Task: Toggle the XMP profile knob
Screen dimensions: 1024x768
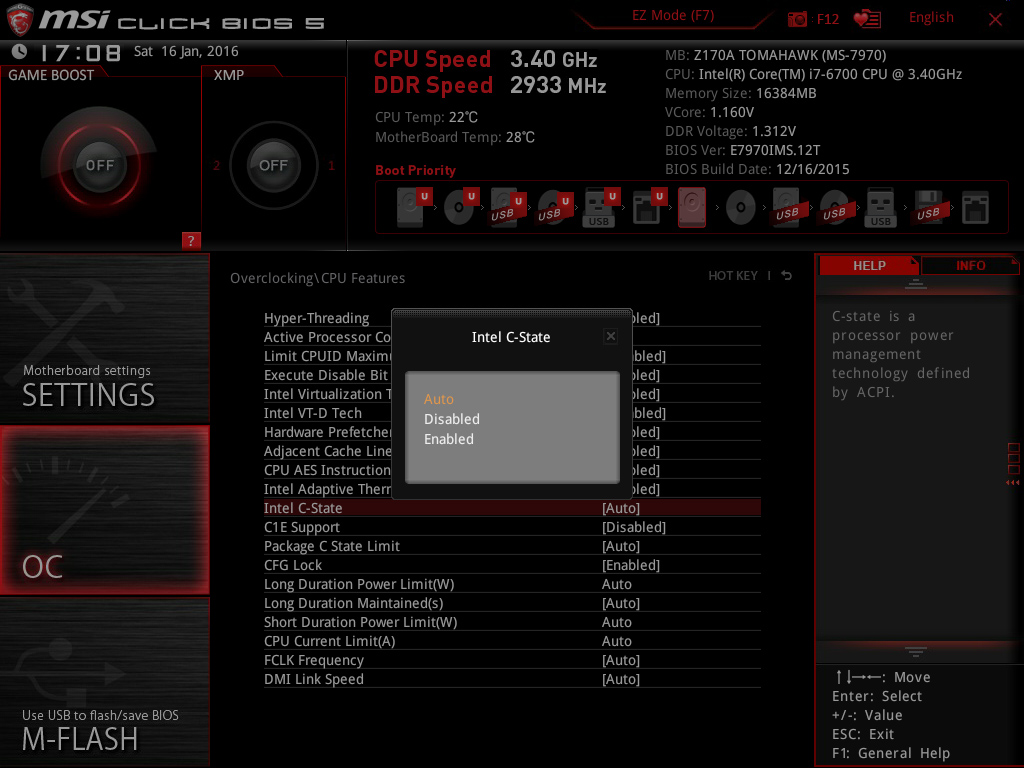Action: pyautogui.click(x=273, y=165)
